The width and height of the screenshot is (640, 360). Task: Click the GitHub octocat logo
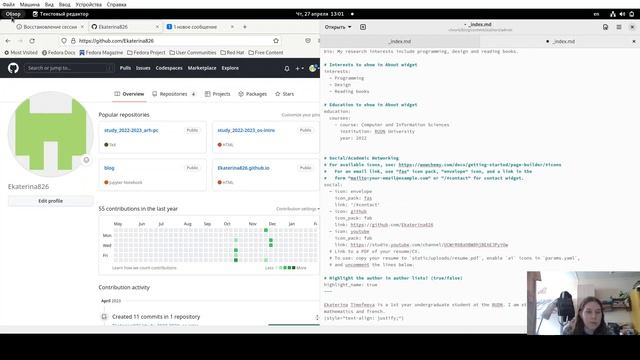pos(13,68)
